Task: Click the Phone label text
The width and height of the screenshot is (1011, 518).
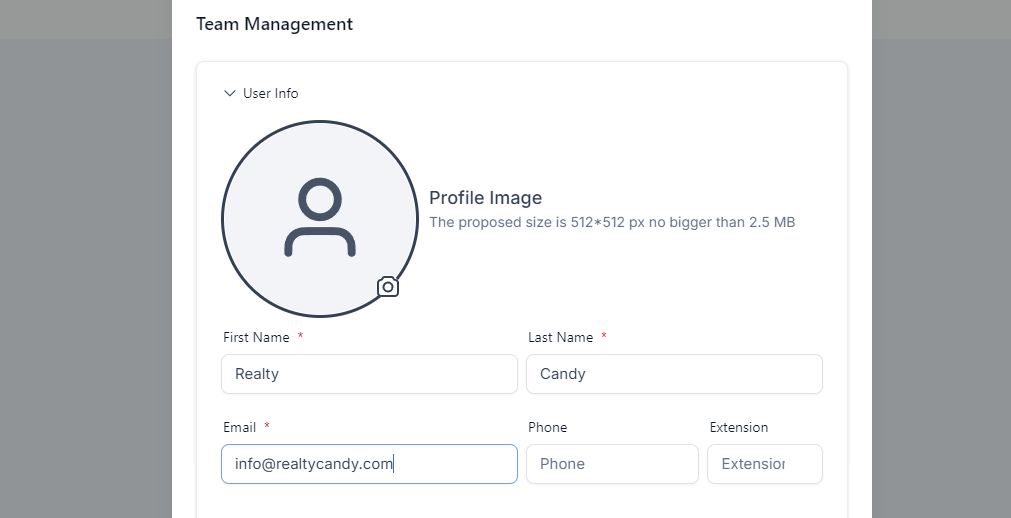Action: [547, 427]
